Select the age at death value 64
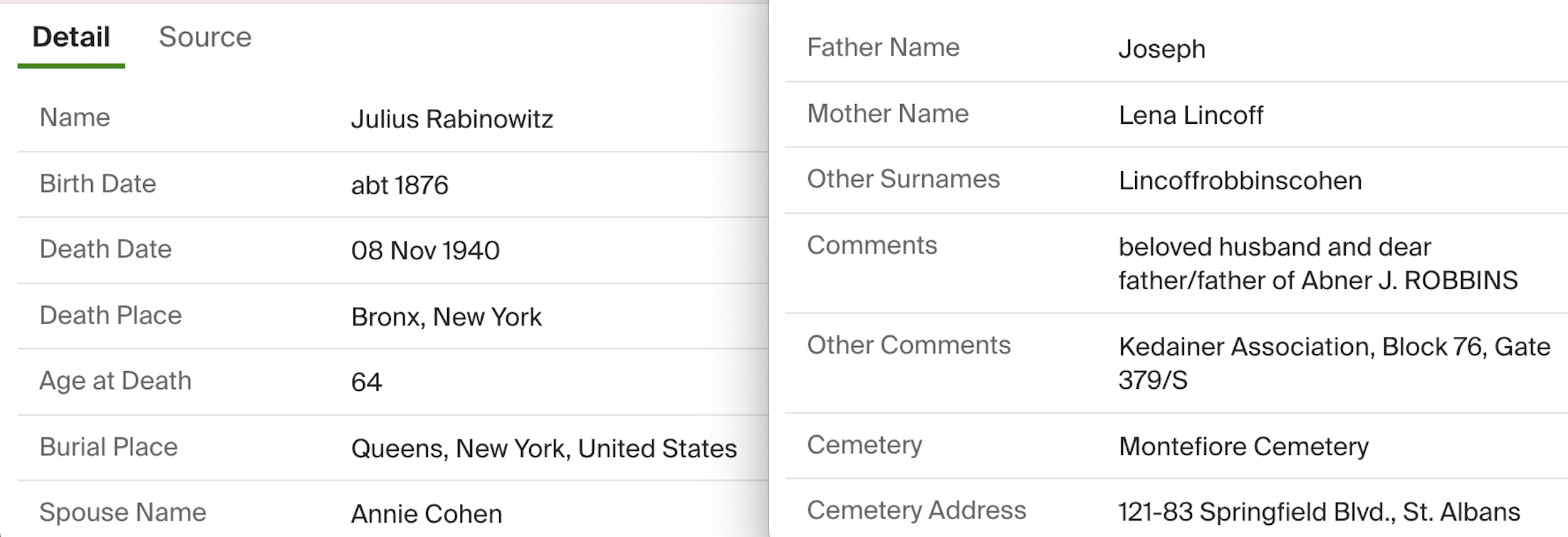This screenshot has height=537, width=1568. click(367, 382)
